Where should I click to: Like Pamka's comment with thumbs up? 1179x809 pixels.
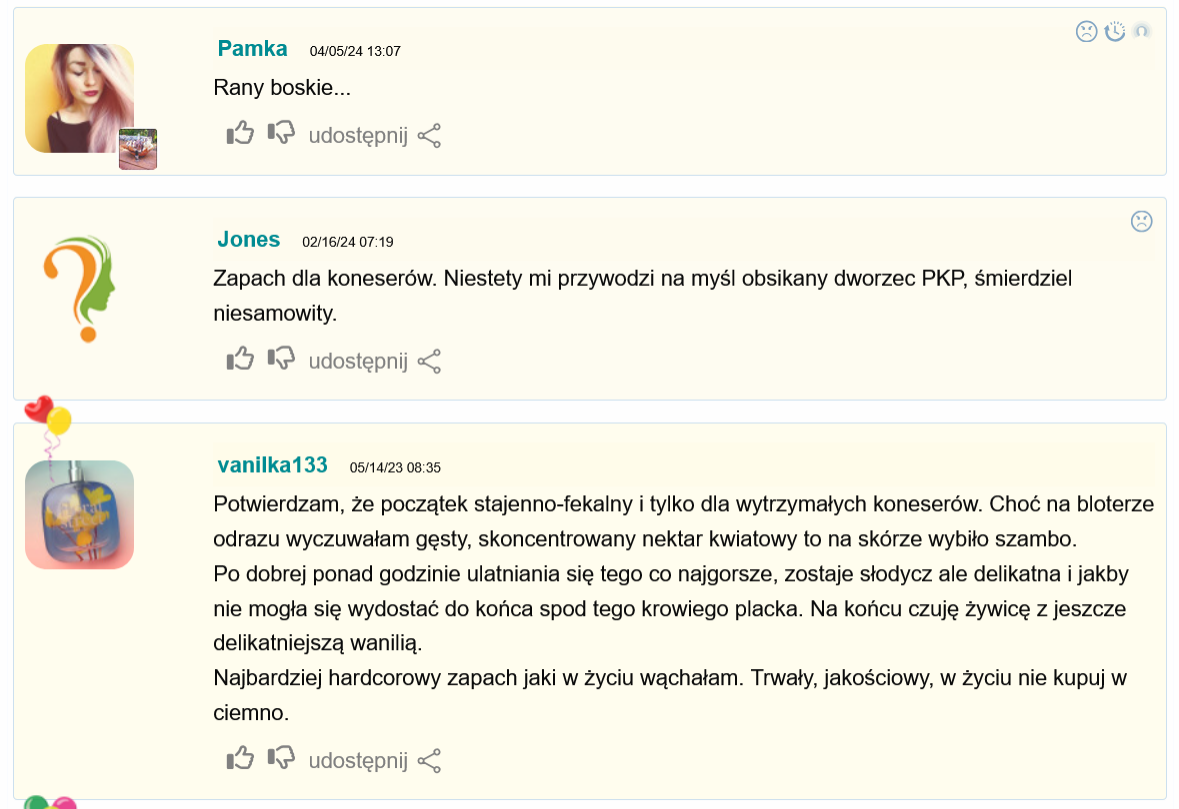pyautogui.click(x=240, y=133)
